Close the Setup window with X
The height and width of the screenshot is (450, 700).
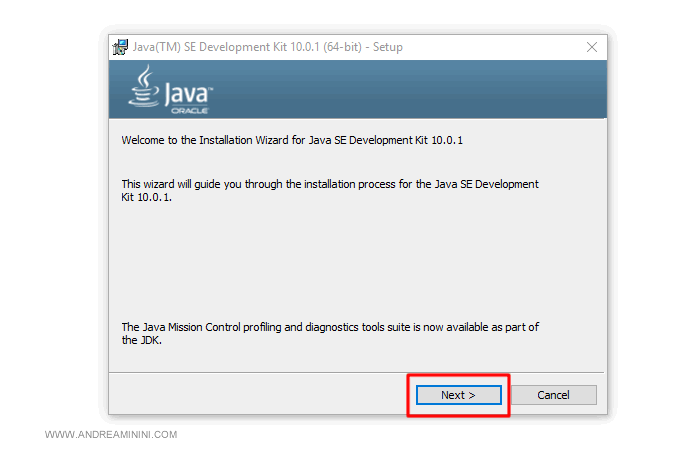(x=592, y=47)
